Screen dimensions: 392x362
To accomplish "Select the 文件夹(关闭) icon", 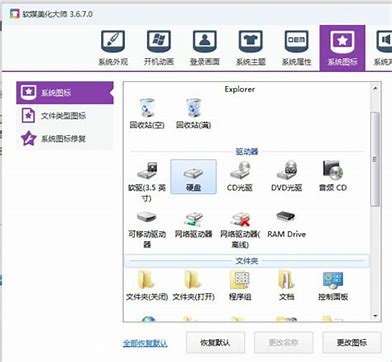I will 147,286.
